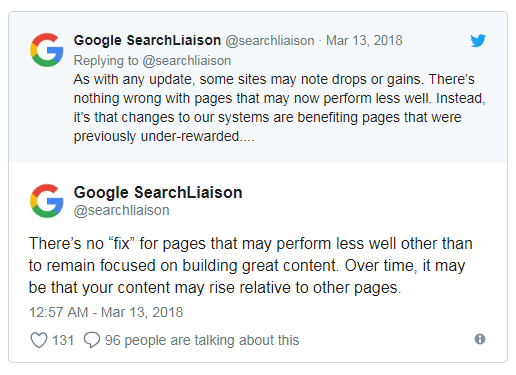Click the main tweet text about no fix
Screen dimensions: 516x375
pyautogui.click(x=250, y=266)
